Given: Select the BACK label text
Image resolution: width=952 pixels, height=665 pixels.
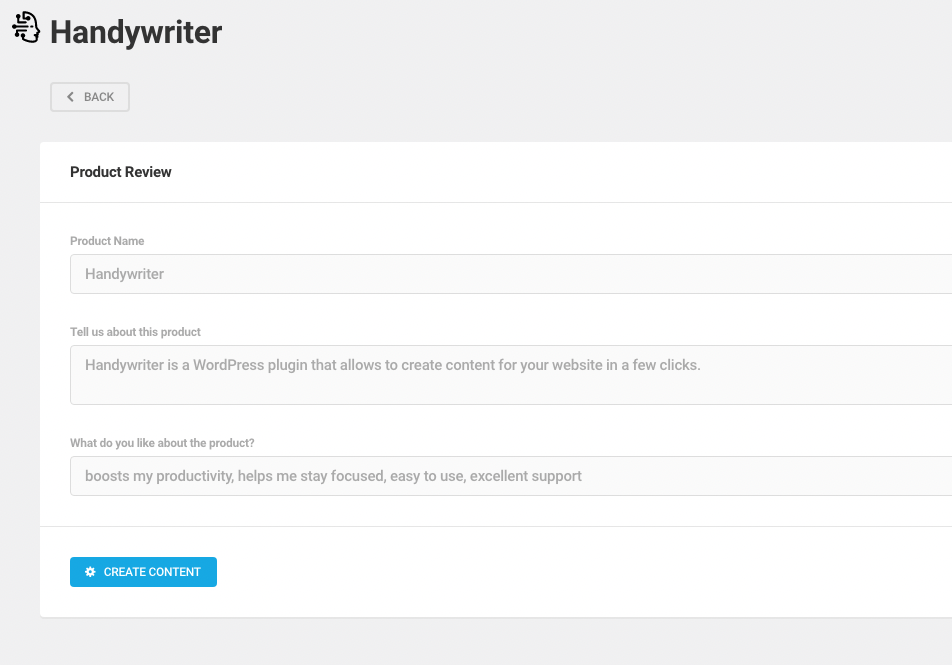Looking at the screenshot, I should coord(99,97).
